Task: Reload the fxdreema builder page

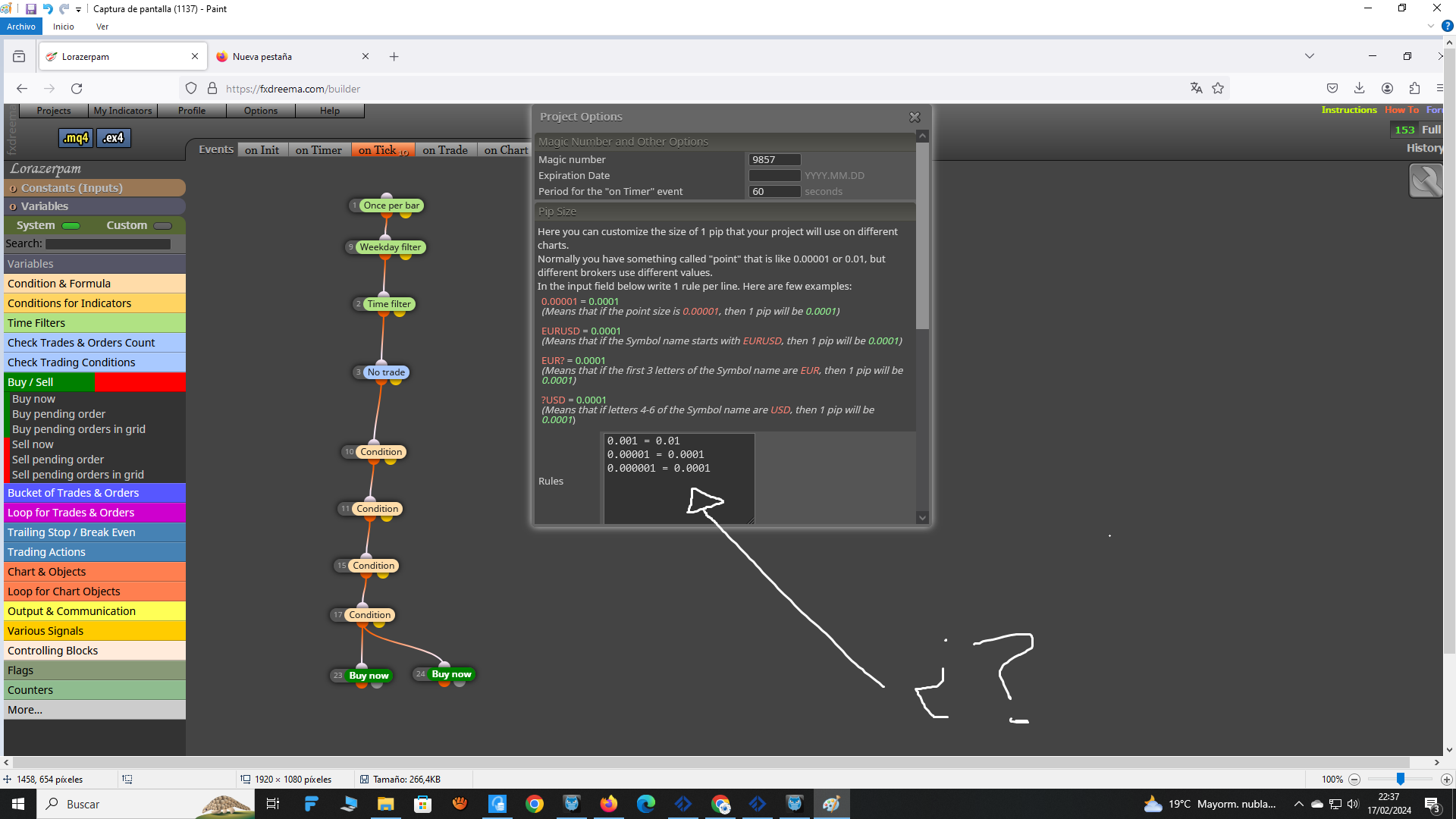Action: coord(77,88)
